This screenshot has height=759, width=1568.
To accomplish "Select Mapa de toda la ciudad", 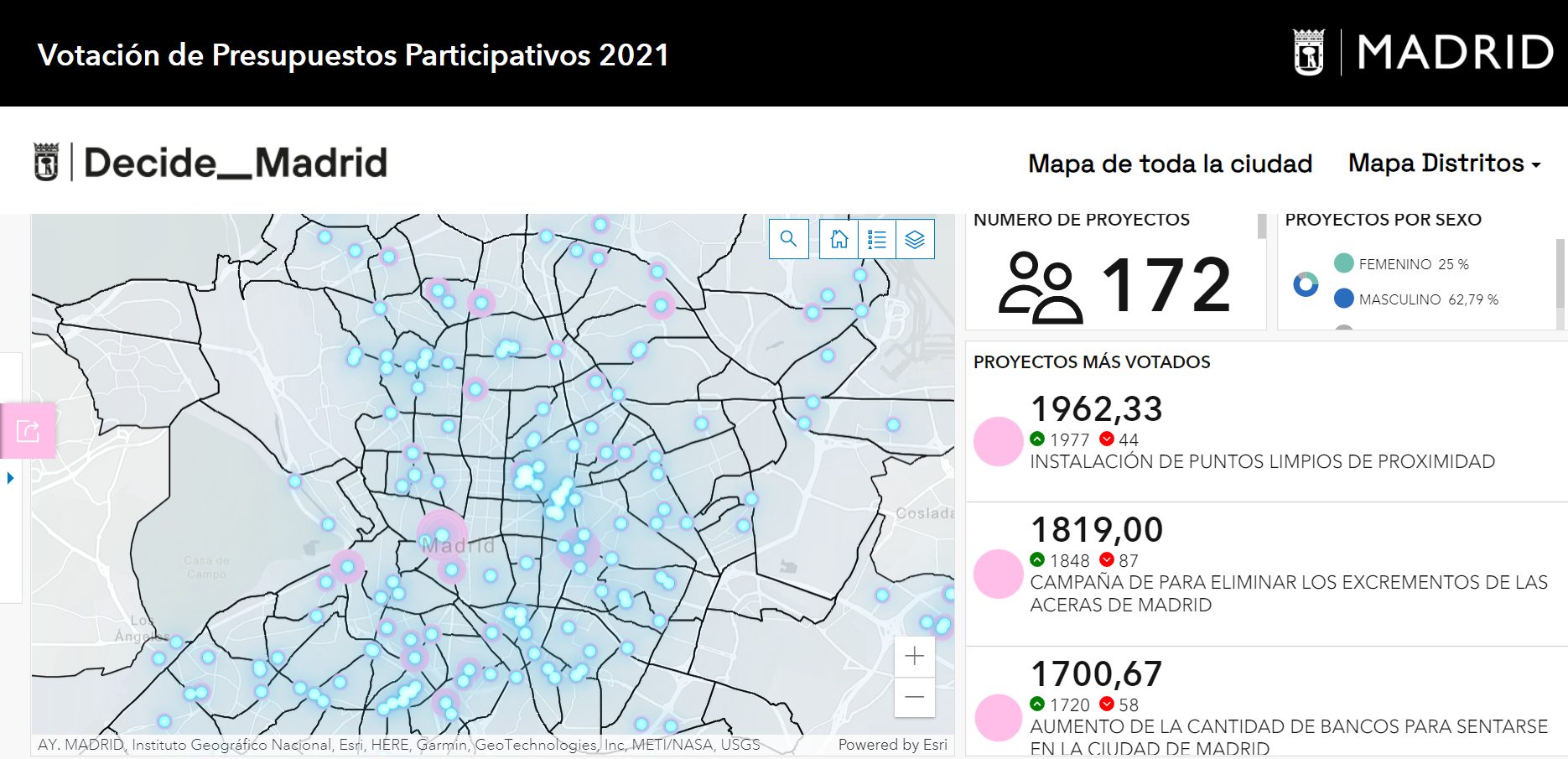I will (x=1171, y=164).
